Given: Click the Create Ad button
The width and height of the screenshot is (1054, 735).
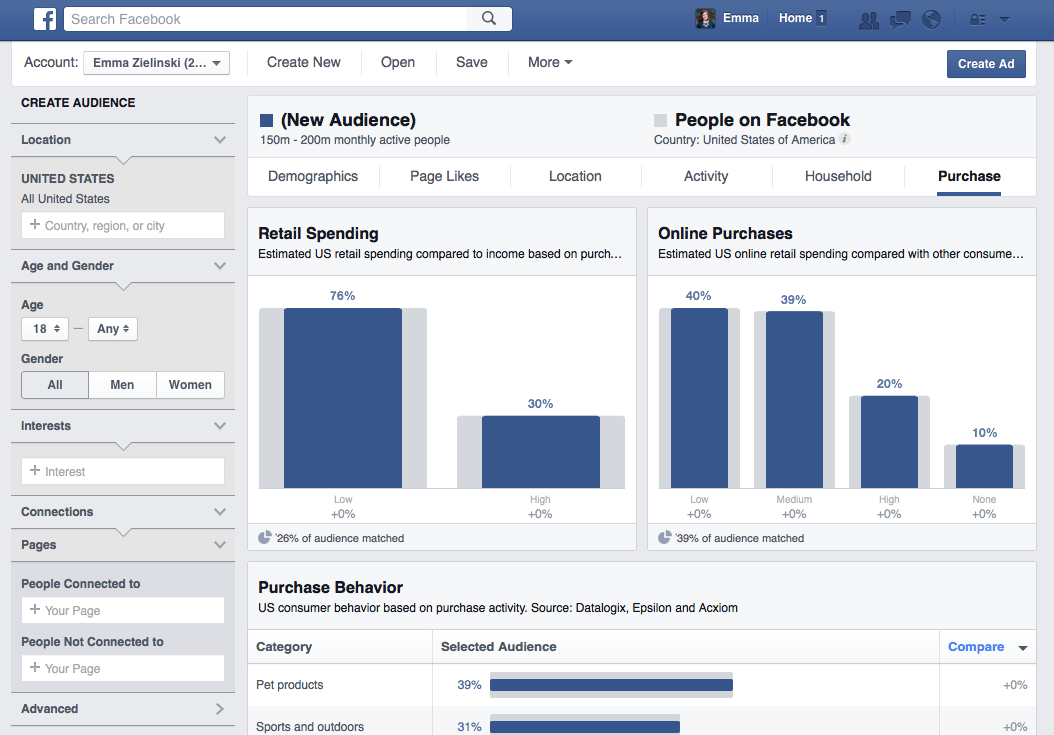Looking at the screenshot, I should 986,64.
